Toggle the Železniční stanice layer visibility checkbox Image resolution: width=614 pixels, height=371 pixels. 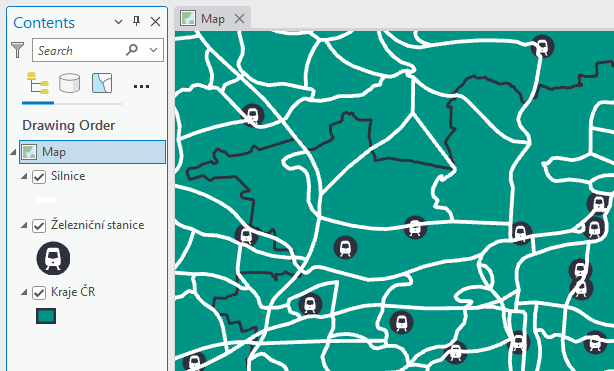(x=39, y=226)
